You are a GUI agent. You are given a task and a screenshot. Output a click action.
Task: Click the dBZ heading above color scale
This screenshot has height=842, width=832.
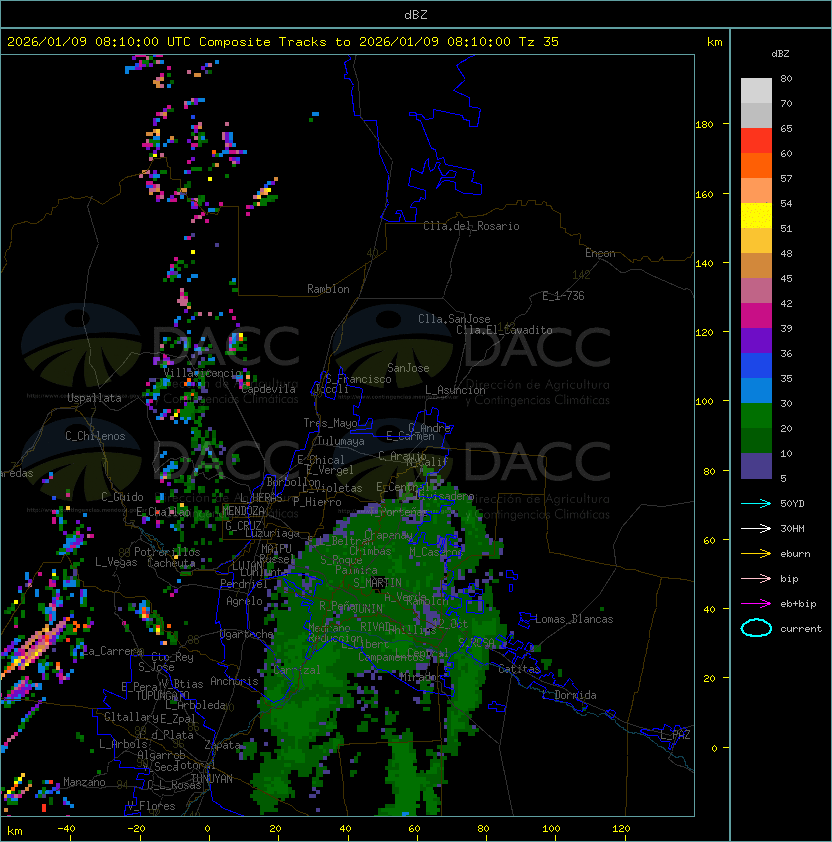[780, 54]
